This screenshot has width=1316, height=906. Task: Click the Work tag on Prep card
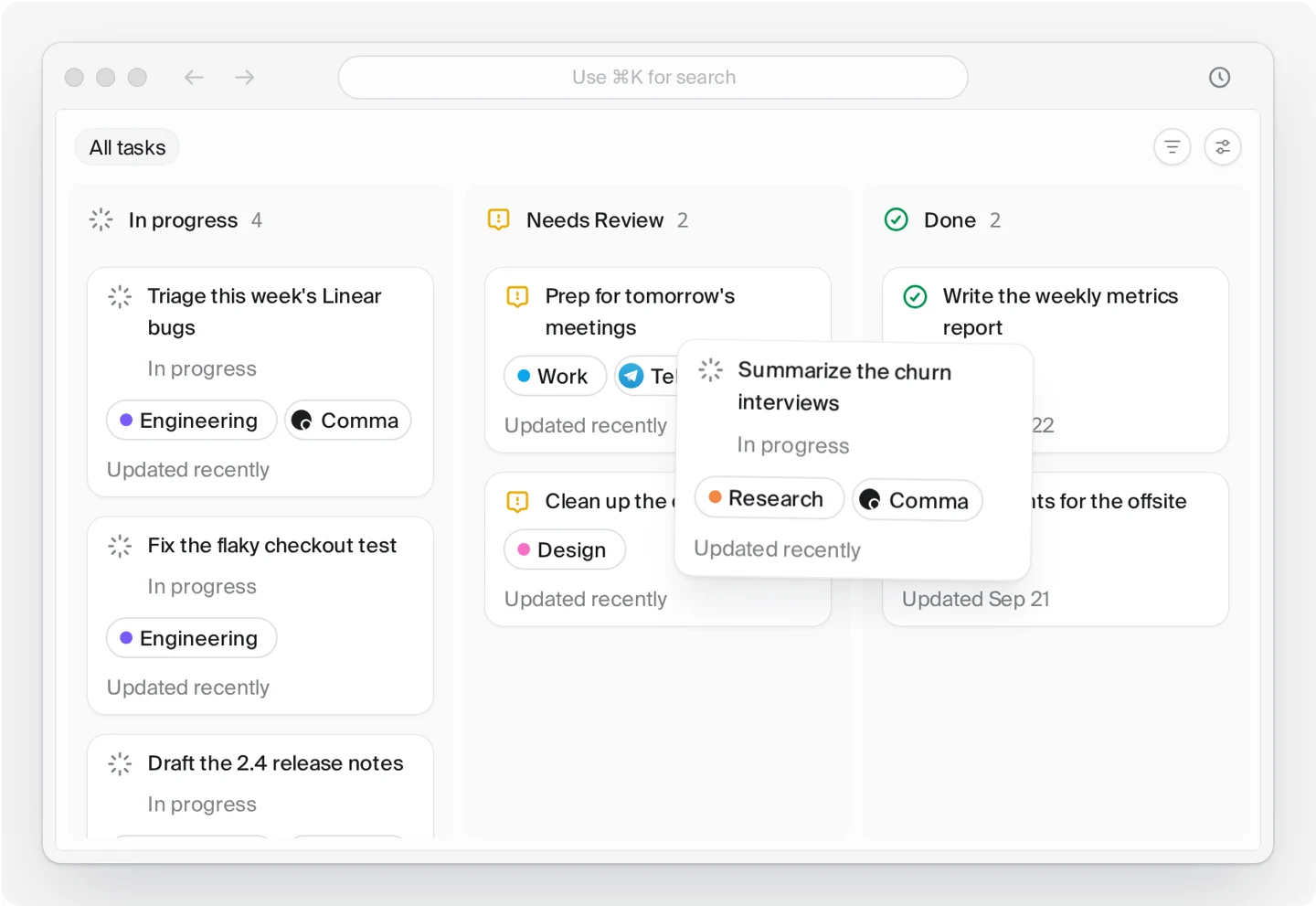coord(555,376)
